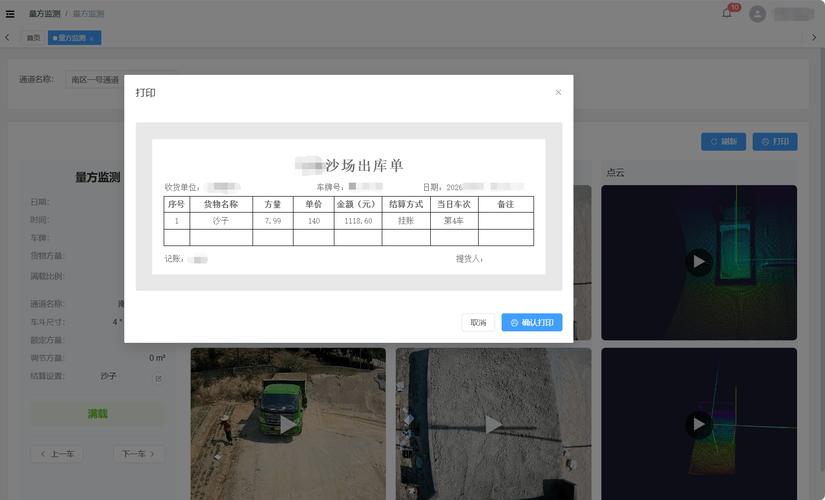Click the 刷新 button in the background page
The image size is (825, 500).
(723, 142)
